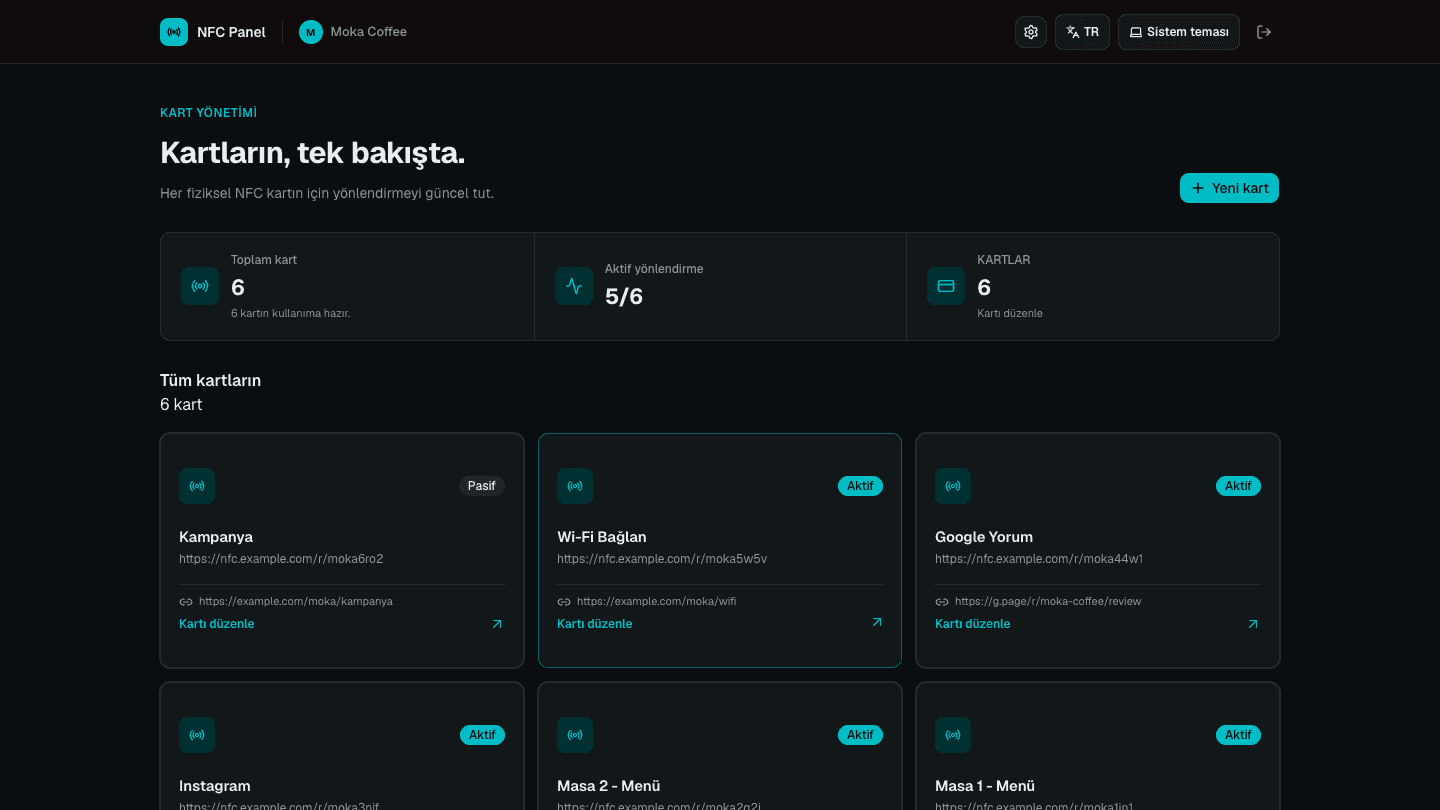Click the Moka Coffee avatar

pos(311,32)
